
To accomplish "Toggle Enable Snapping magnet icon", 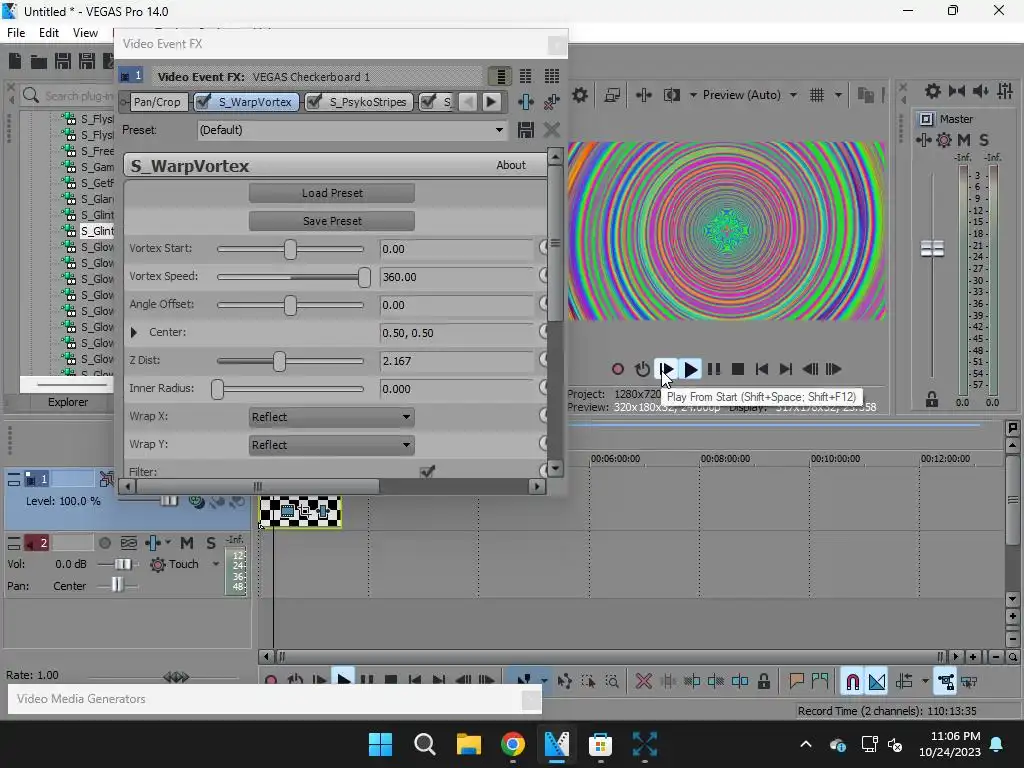I will pos(852,682).
